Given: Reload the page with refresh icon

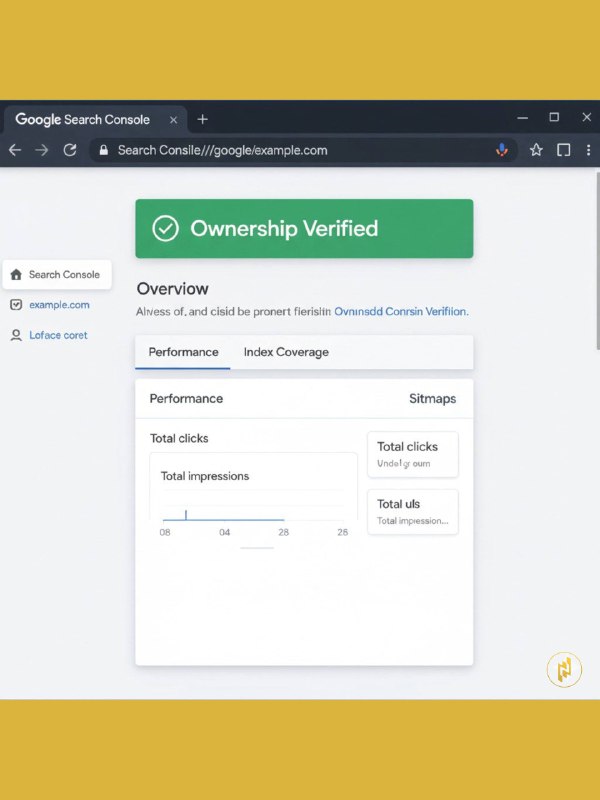Looking at the screenshot, I should pyautogui.click(x=70, y=150).
